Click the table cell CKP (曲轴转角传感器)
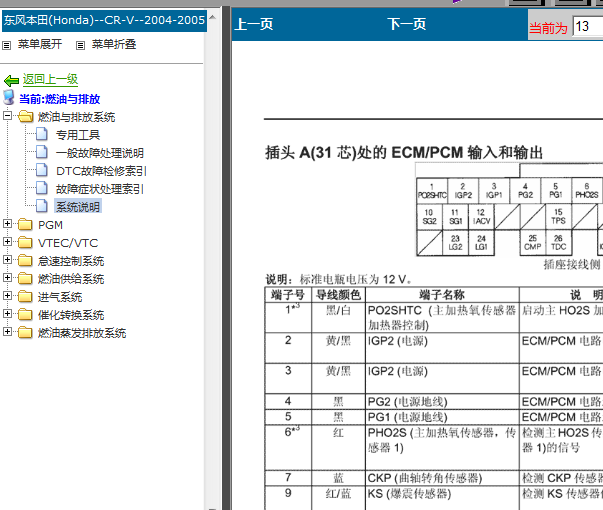This screenshot has width=603, height=510. (x=442, y=478)
